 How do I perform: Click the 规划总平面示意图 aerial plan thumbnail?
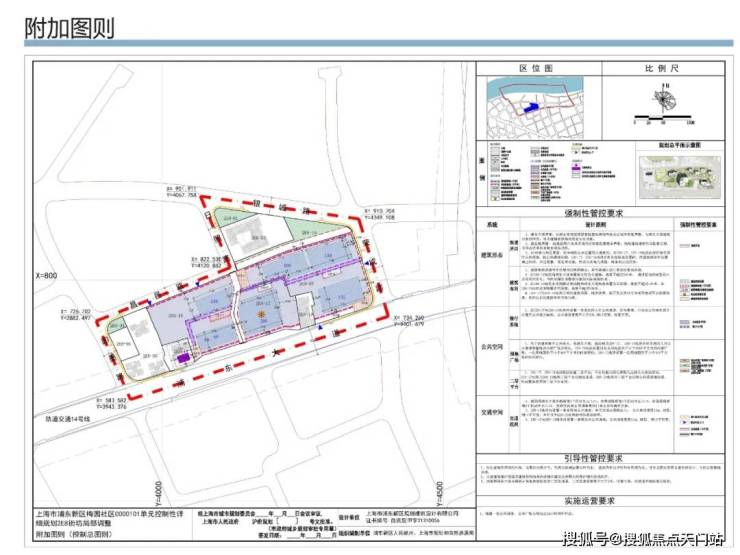680,177
